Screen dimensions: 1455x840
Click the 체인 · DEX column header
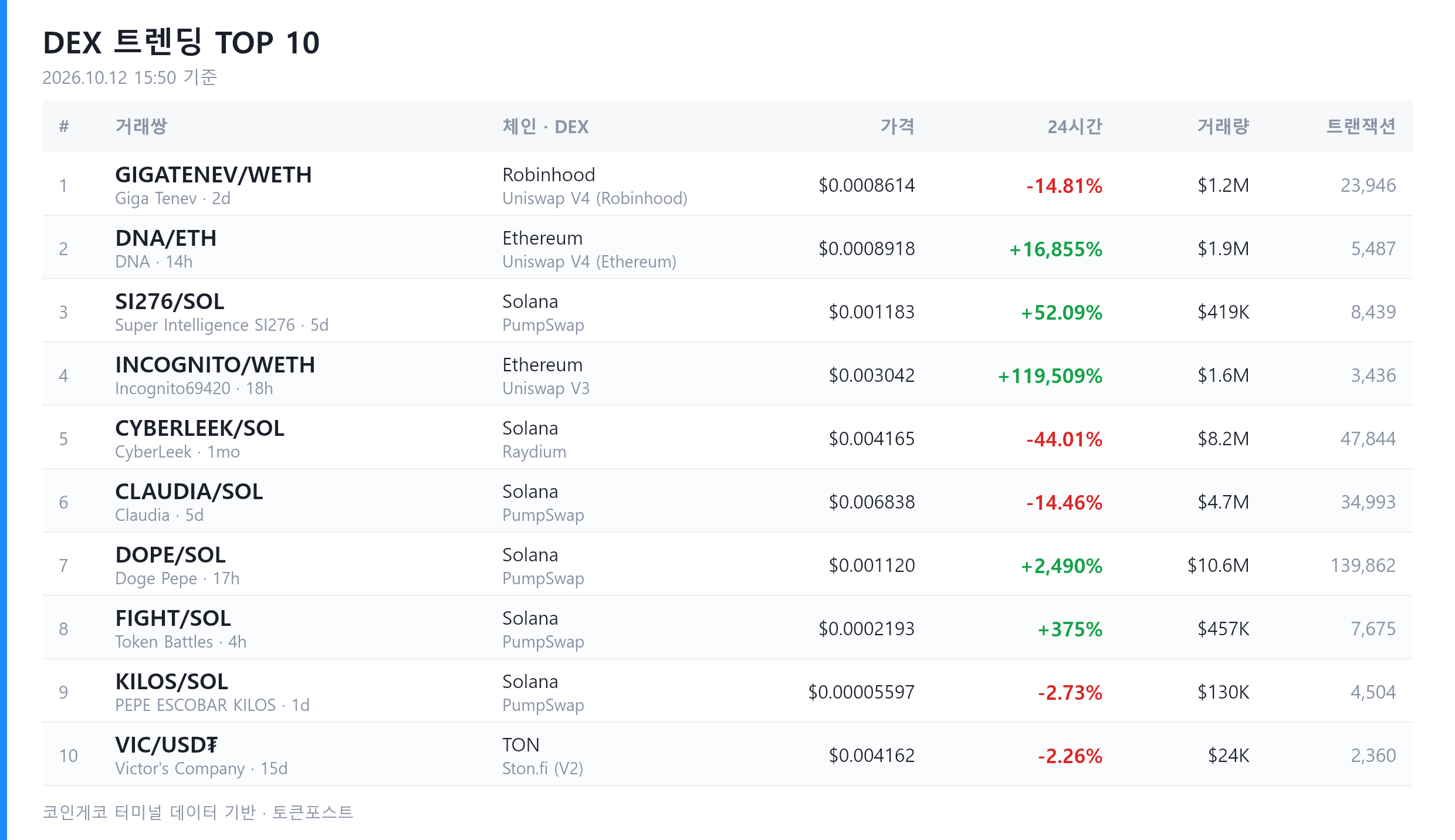tap(545, 126)
